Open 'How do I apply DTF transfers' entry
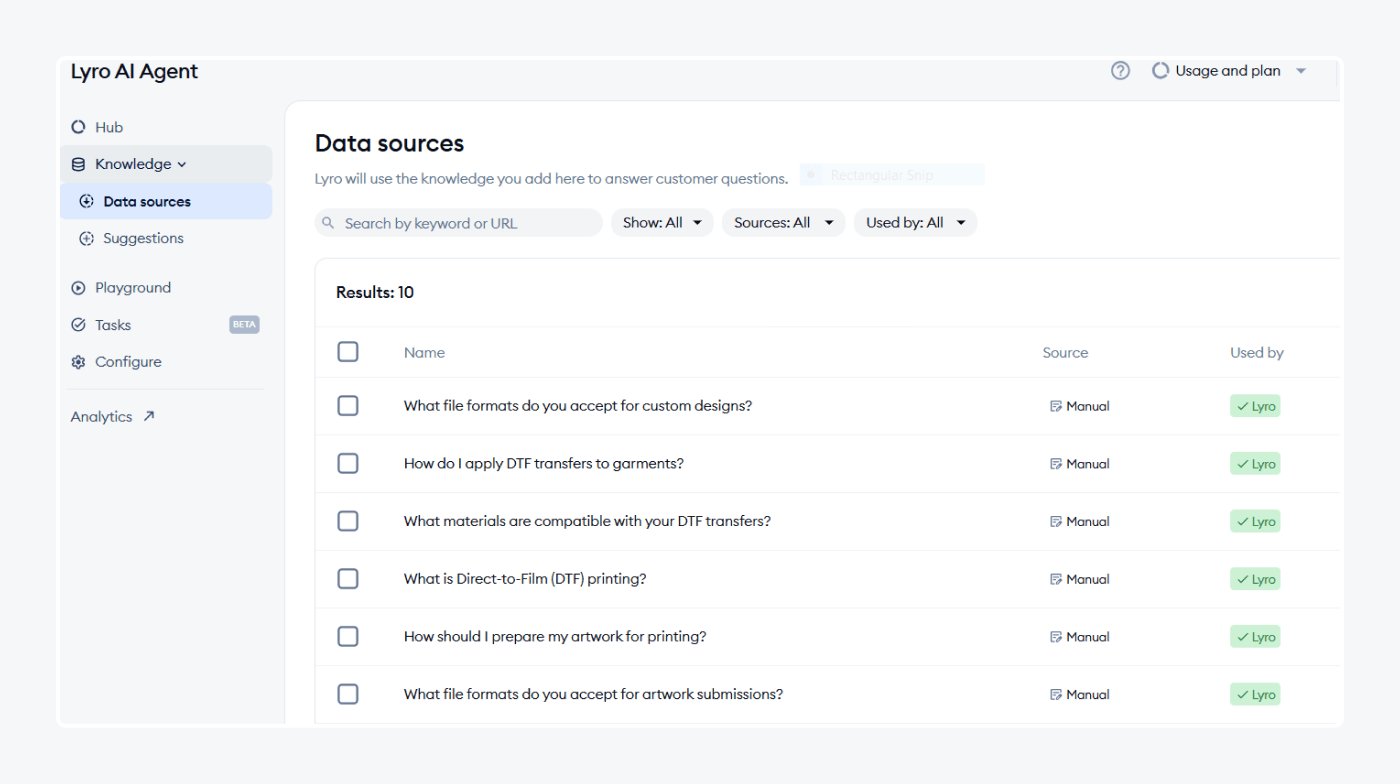This screenshot has height=784, width=1400. coord(543,463)
